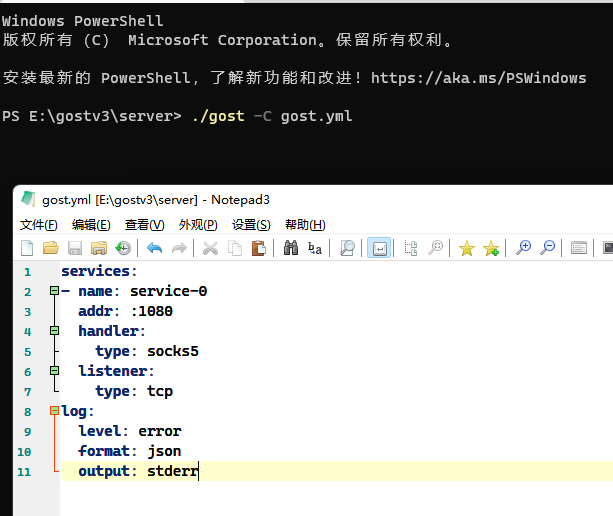Click the 'addr: :1080' value
Screen dimensions: 613x516
tap(152, 311)
